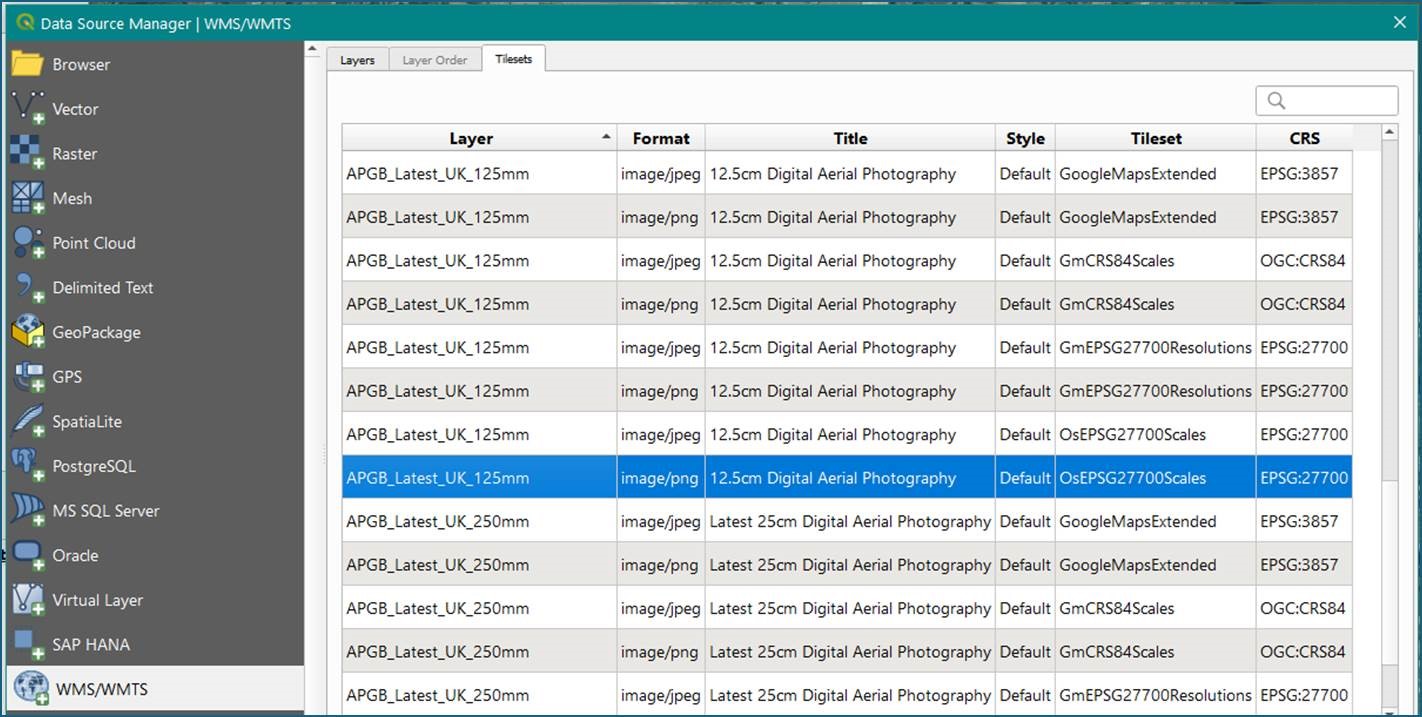Image resolution: width=1422 pixels, height=717 pixels.
Task: Close the Data Source Manager window
Action: tap(1396, 22)
